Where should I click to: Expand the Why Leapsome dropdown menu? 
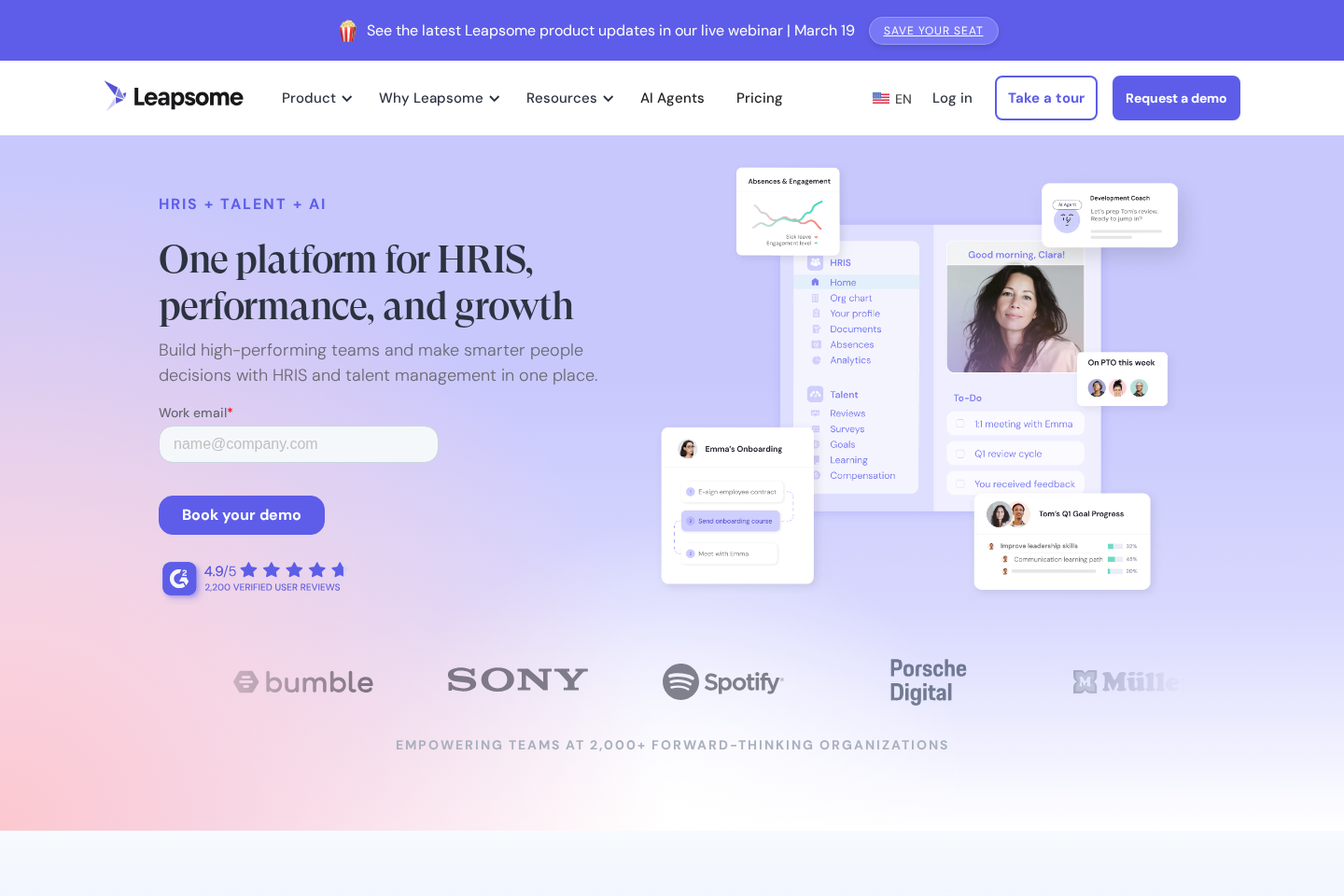coord(439,98)
